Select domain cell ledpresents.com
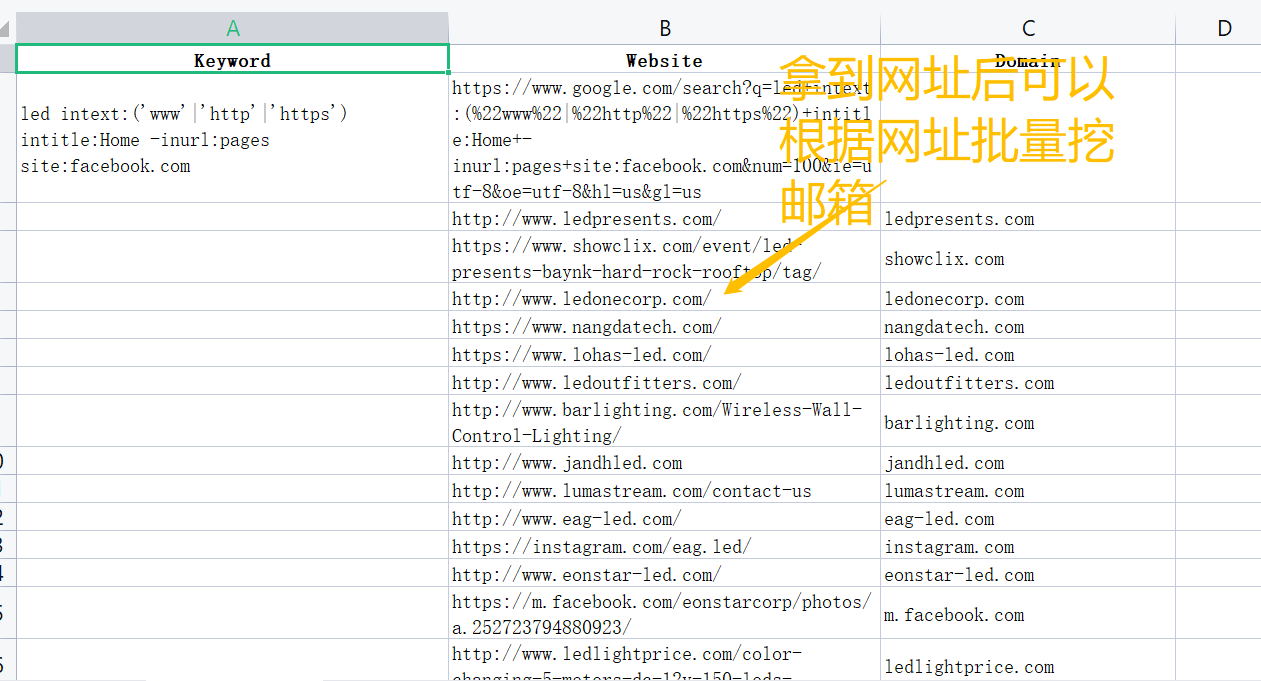Viewport: 1261px width, 681px height. pos(1028,217)
